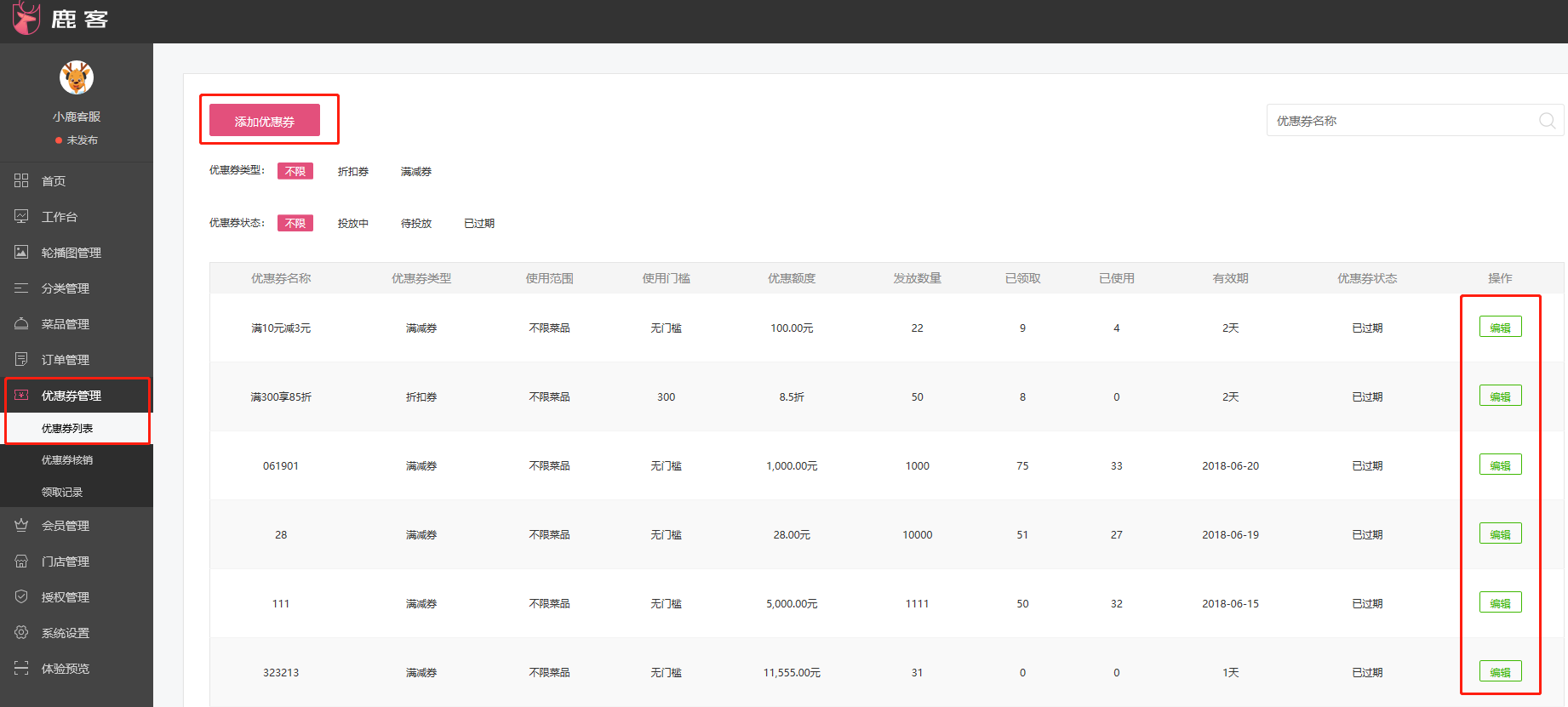This screenshot has height=707, width=1568.
Task: Click the 优惠券状态 column header
Action: coord(1367,278)
